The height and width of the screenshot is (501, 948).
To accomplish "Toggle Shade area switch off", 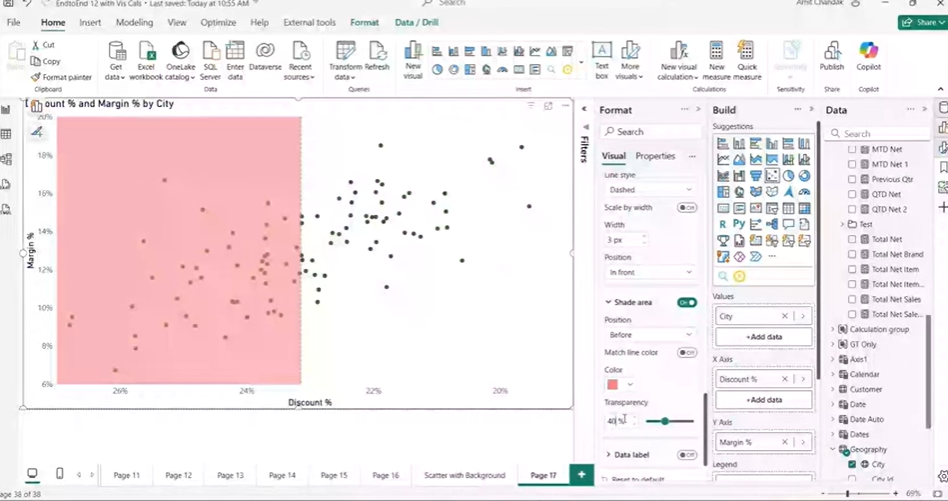I will click(687, 302).
